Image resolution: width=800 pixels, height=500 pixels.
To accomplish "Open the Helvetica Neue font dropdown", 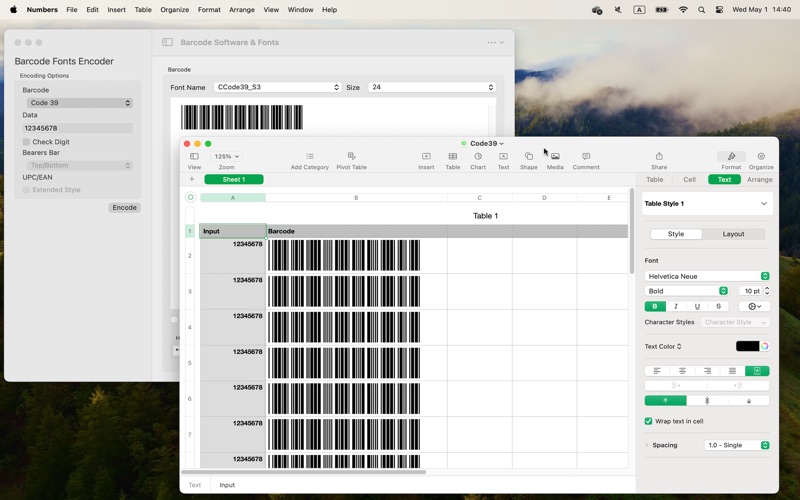I will [x=707, y=276].
